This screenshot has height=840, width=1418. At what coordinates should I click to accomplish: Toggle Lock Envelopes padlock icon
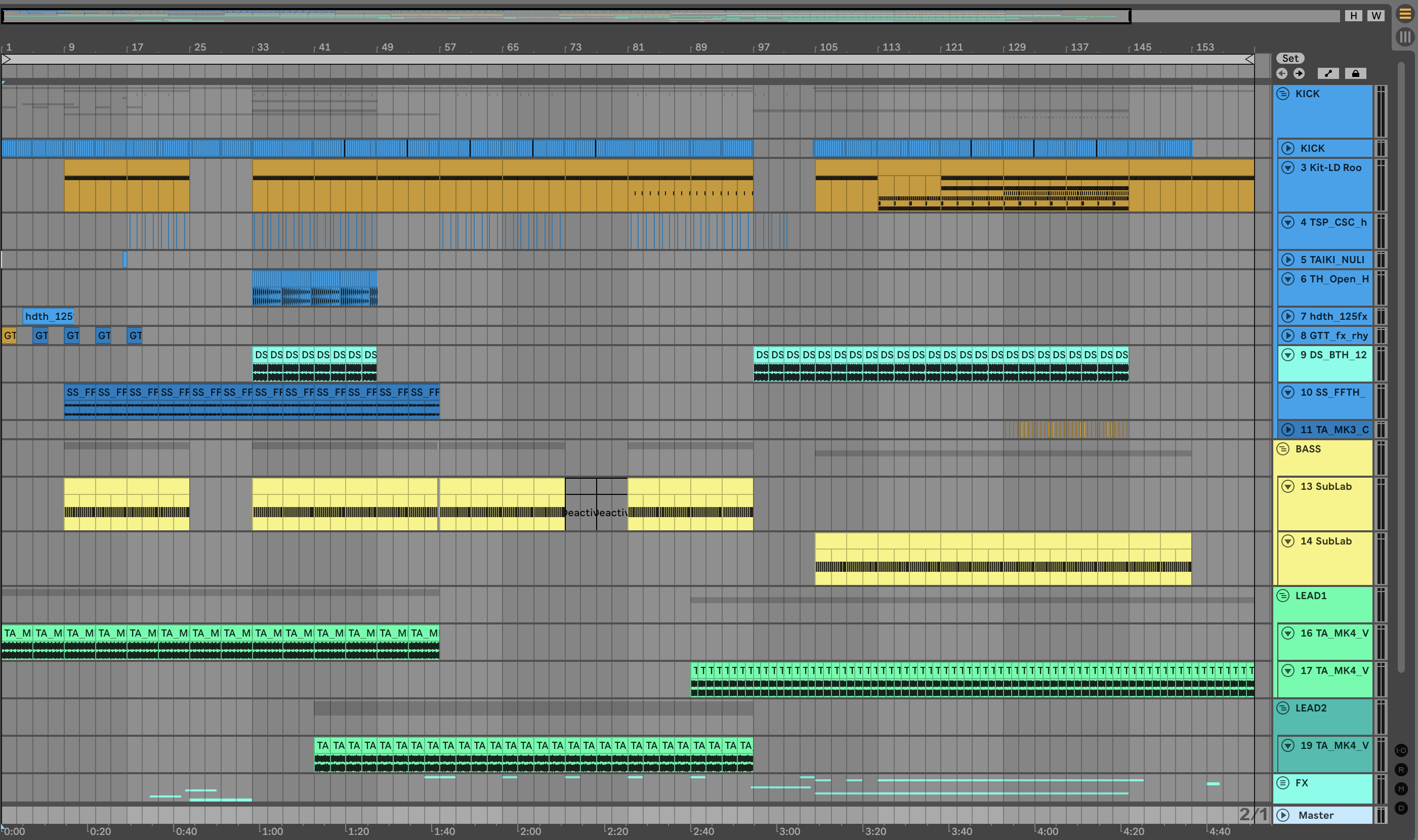[1355, 73]
